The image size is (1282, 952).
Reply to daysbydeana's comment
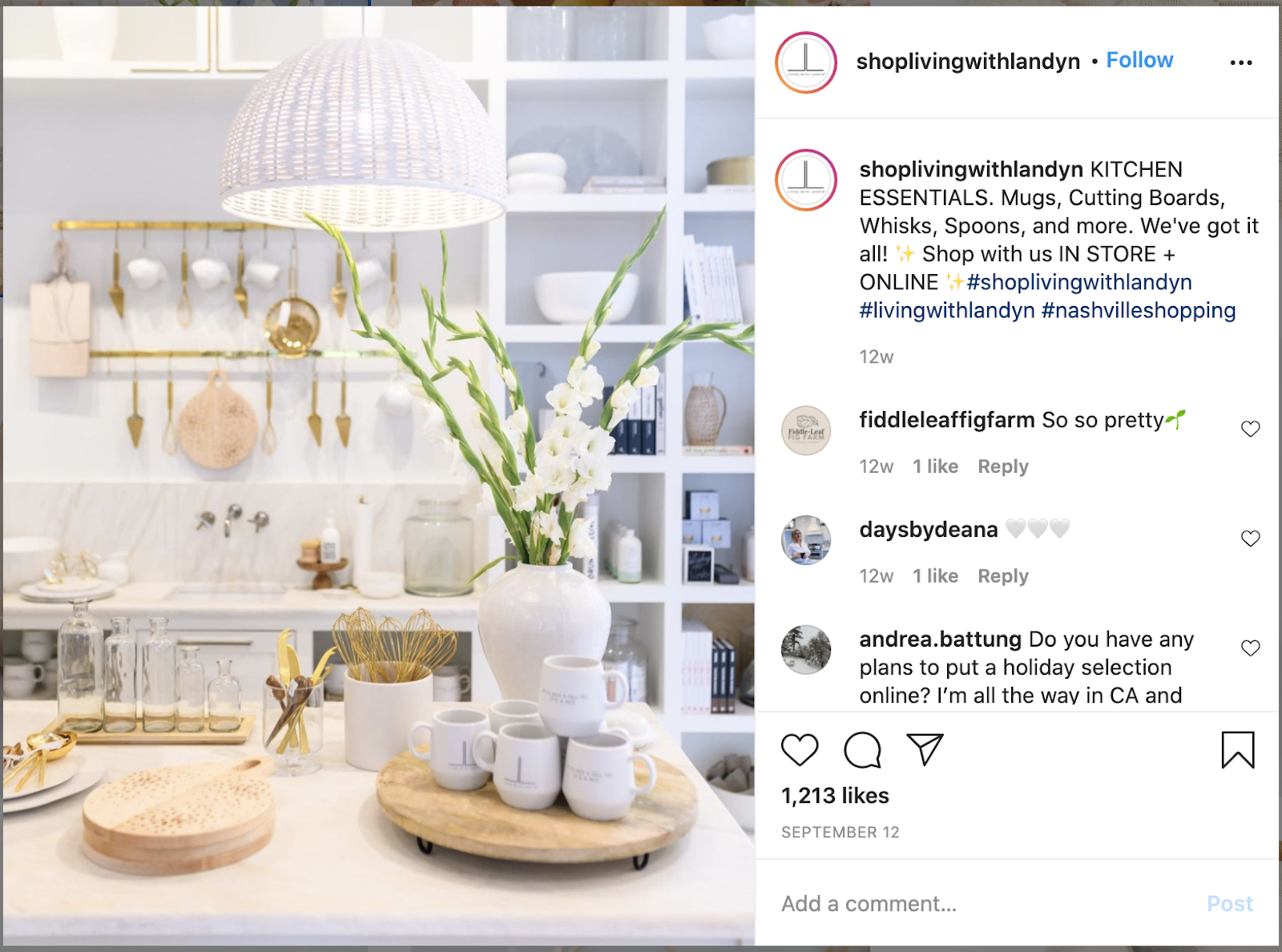[x=1003, y=576]
